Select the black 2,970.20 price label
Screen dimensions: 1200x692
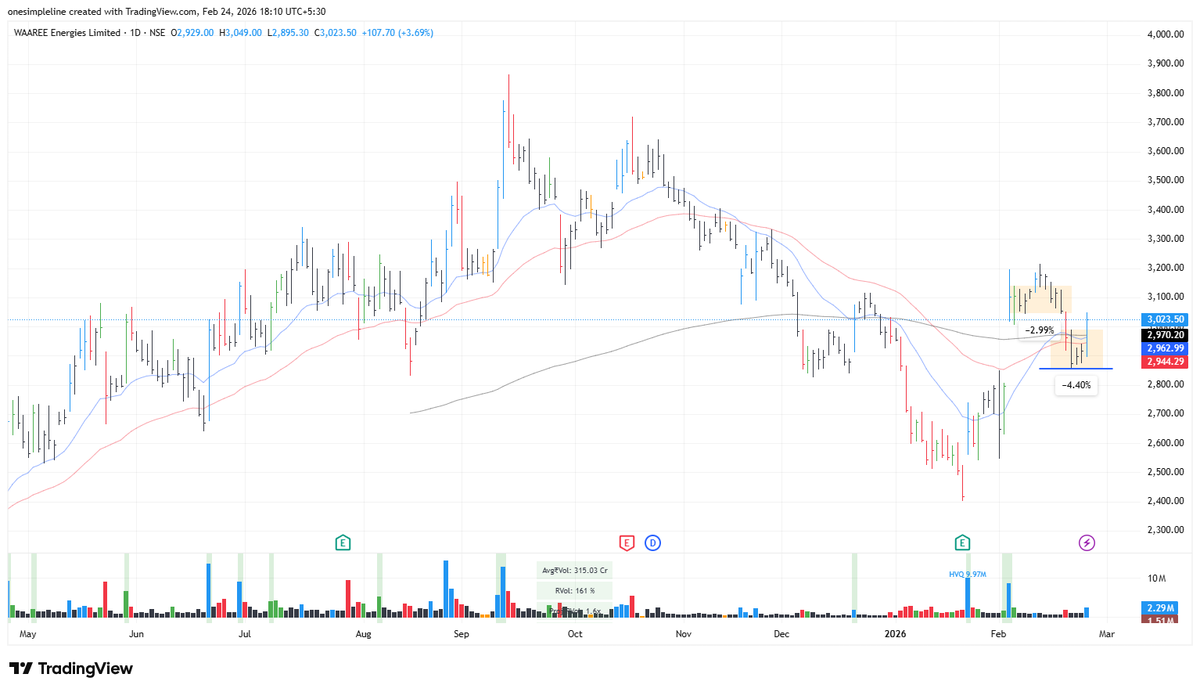(x=1165, y=336)
